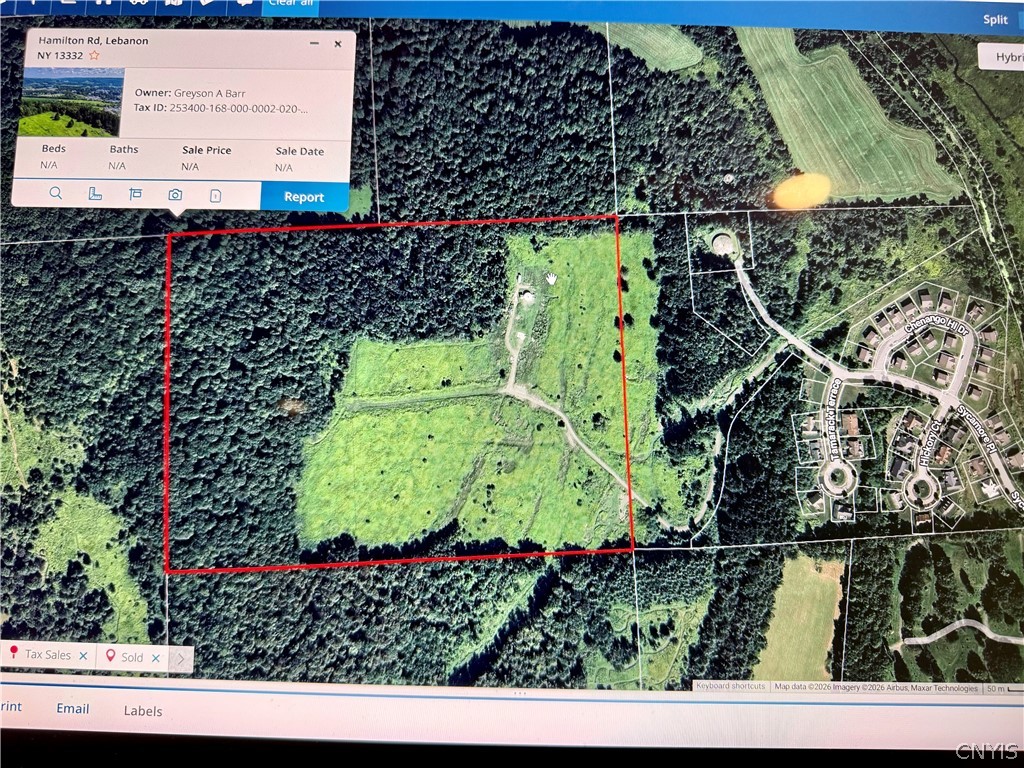Image resolution: width=1024 pixels, height=768 pixels.
Task: Click the Baths label
Action: 123,150
